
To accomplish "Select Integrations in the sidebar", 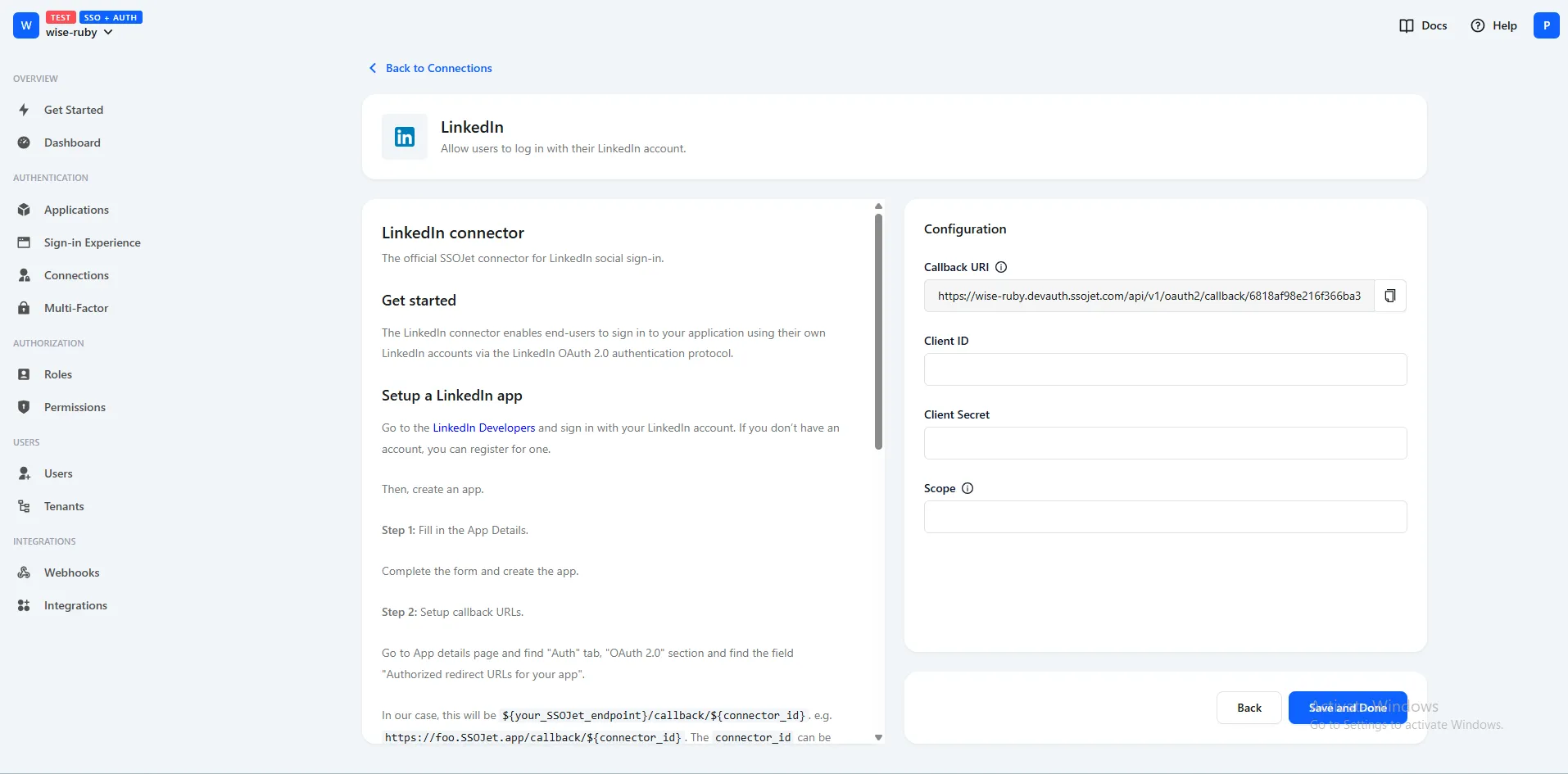I will pos(75,604).
